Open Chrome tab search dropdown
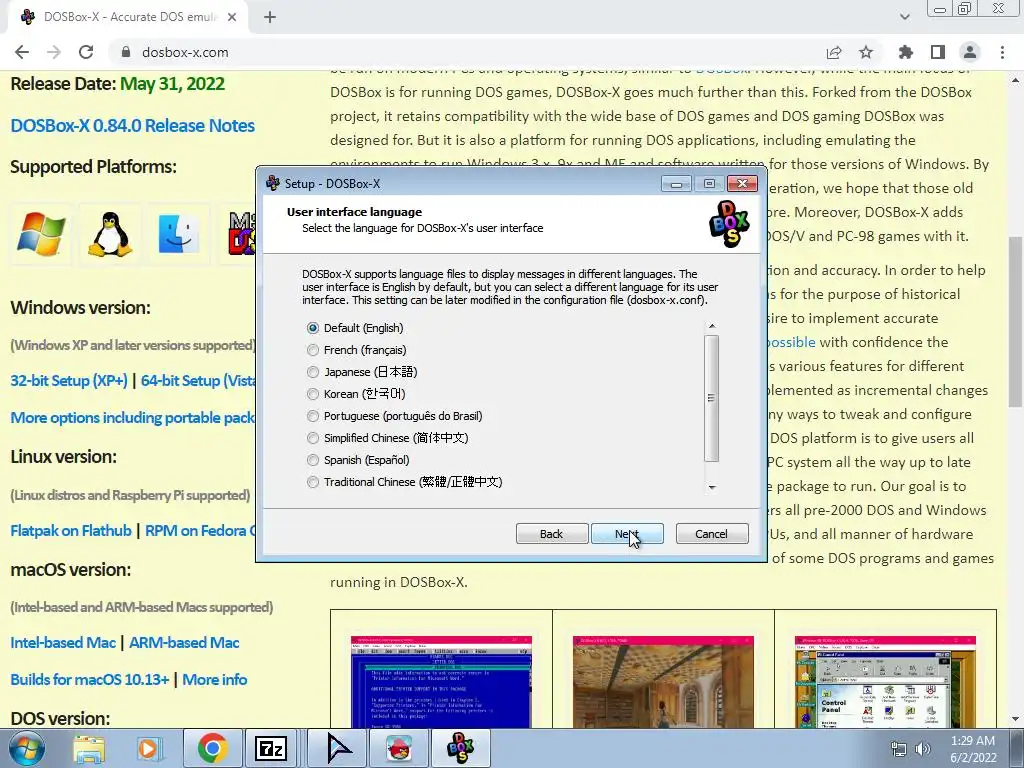The image size is (1024, 768). (904, 17)
